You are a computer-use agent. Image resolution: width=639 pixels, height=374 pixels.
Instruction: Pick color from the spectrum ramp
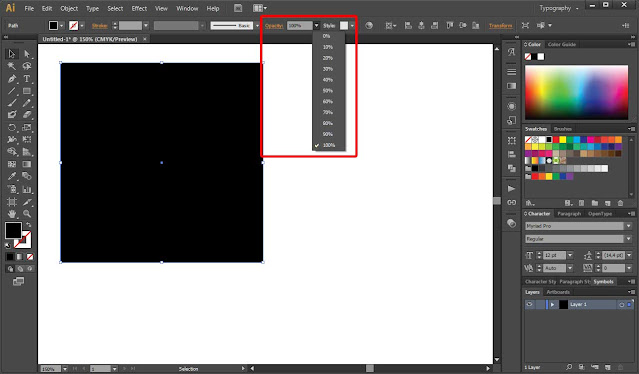pyautogui.click(x=576, y=92)
